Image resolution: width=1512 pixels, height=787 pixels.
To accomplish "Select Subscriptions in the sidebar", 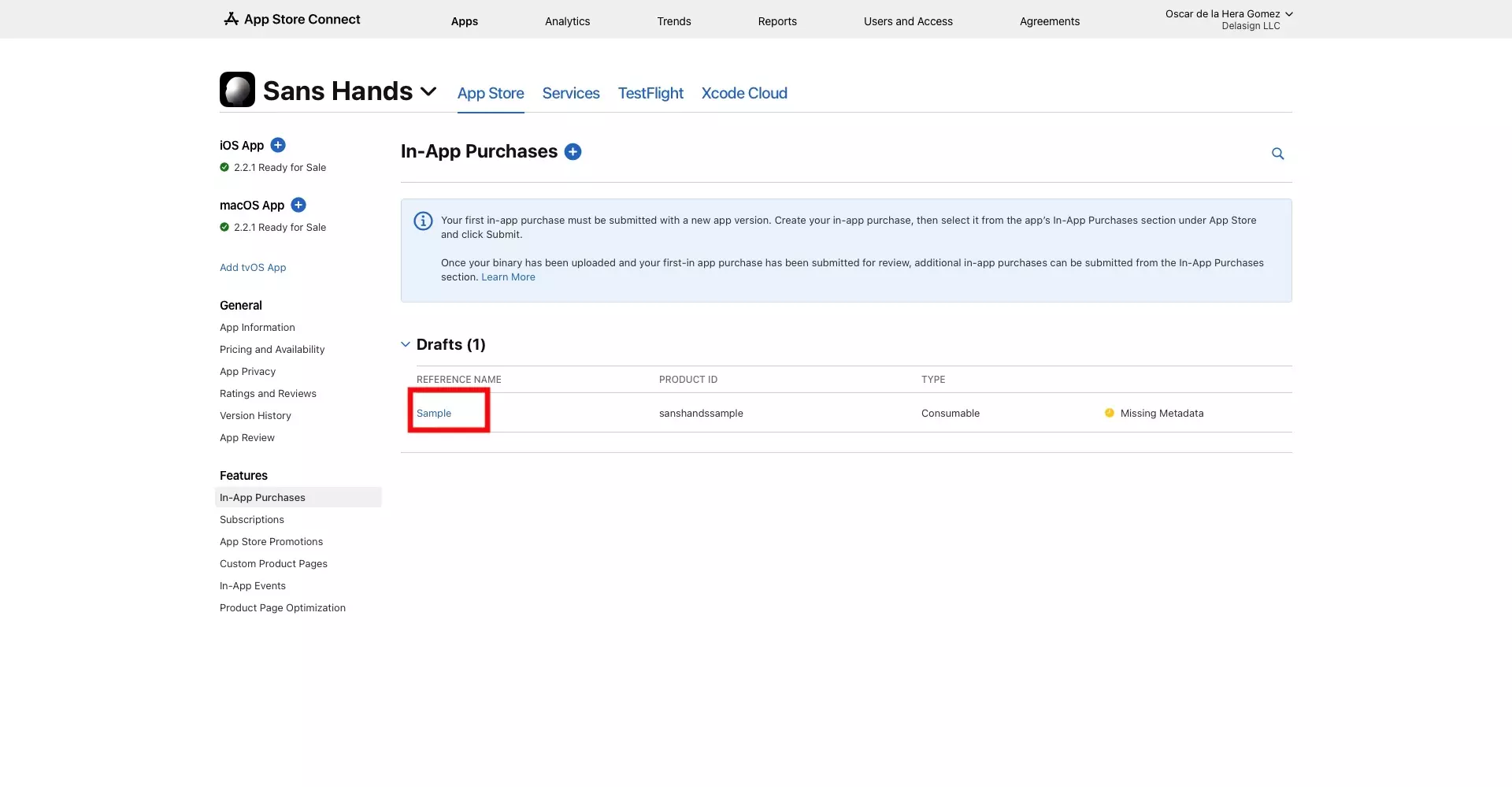I will click(x=251, y=519).
